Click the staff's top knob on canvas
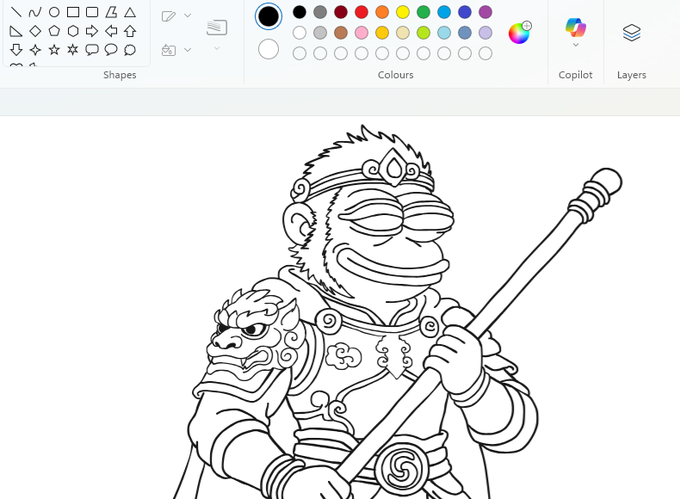This screenshot has height=499, width=680. (x=605, y=182)
